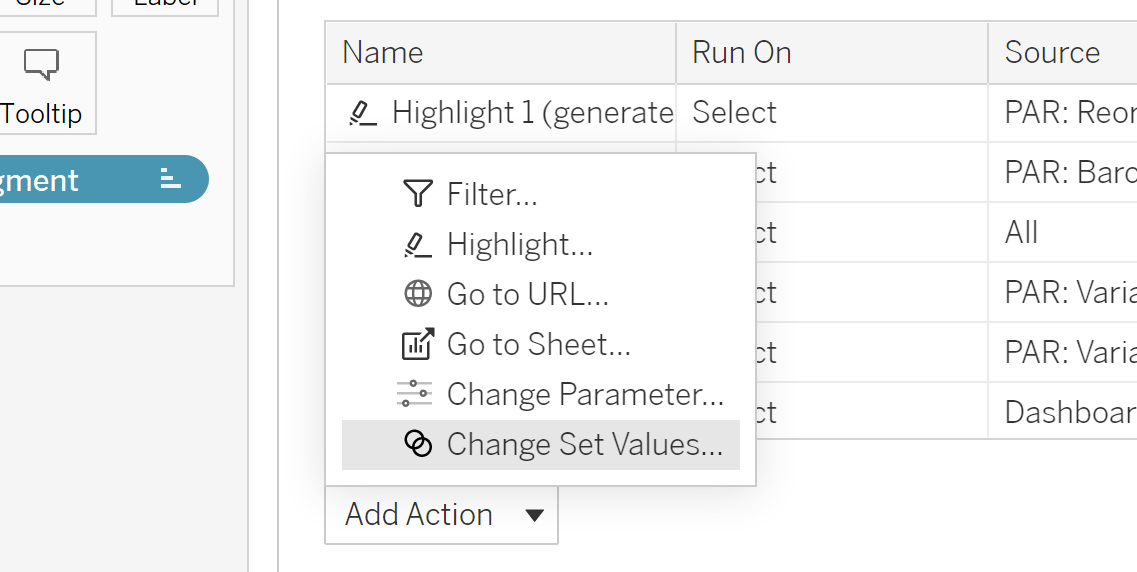Choose Highlight... from the action menu
Viewport: 1137px width, 572px height.
pyautogui.click(x=520, y=244)
